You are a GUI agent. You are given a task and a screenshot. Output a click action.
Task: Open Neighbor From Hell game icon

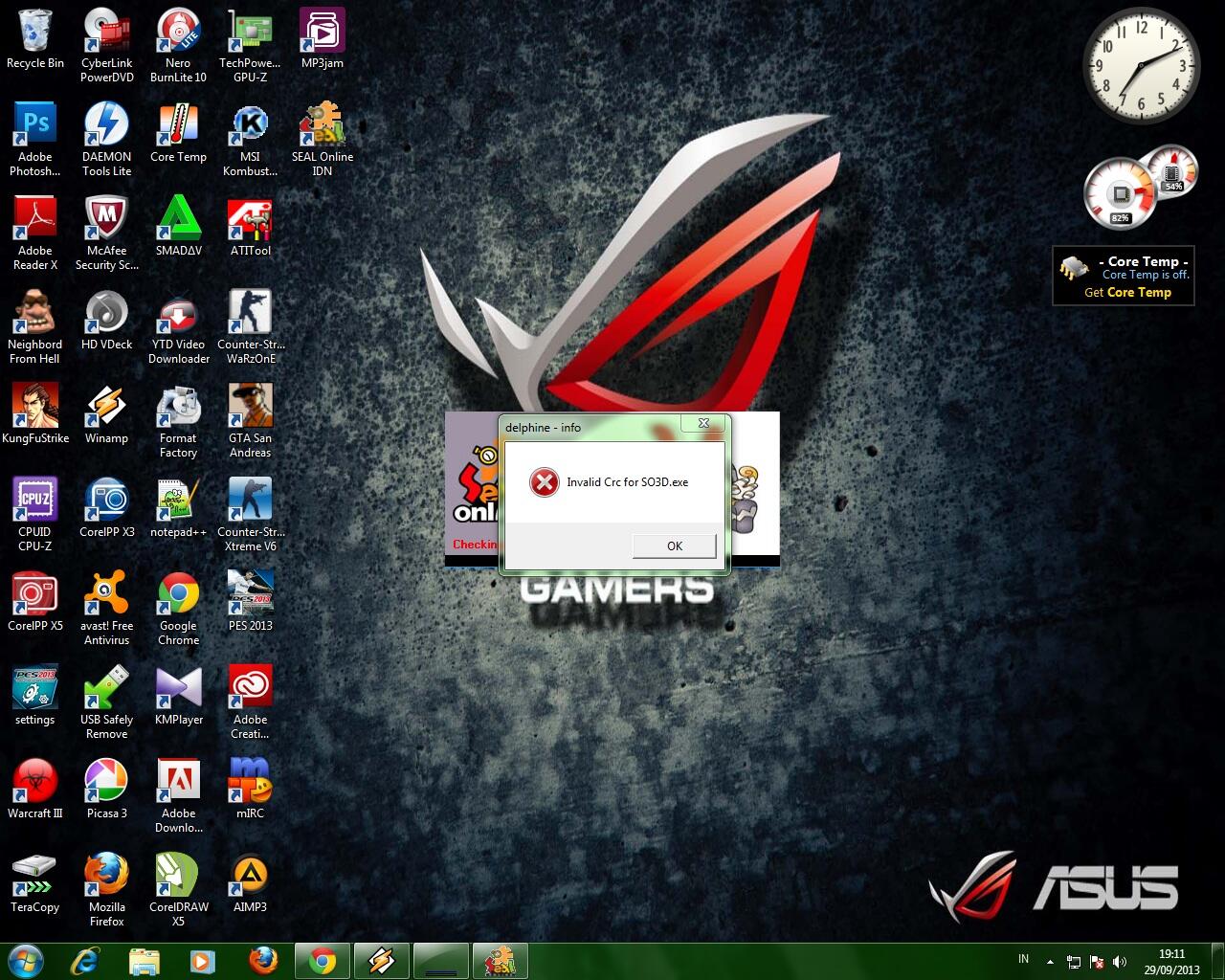(35, 326)
